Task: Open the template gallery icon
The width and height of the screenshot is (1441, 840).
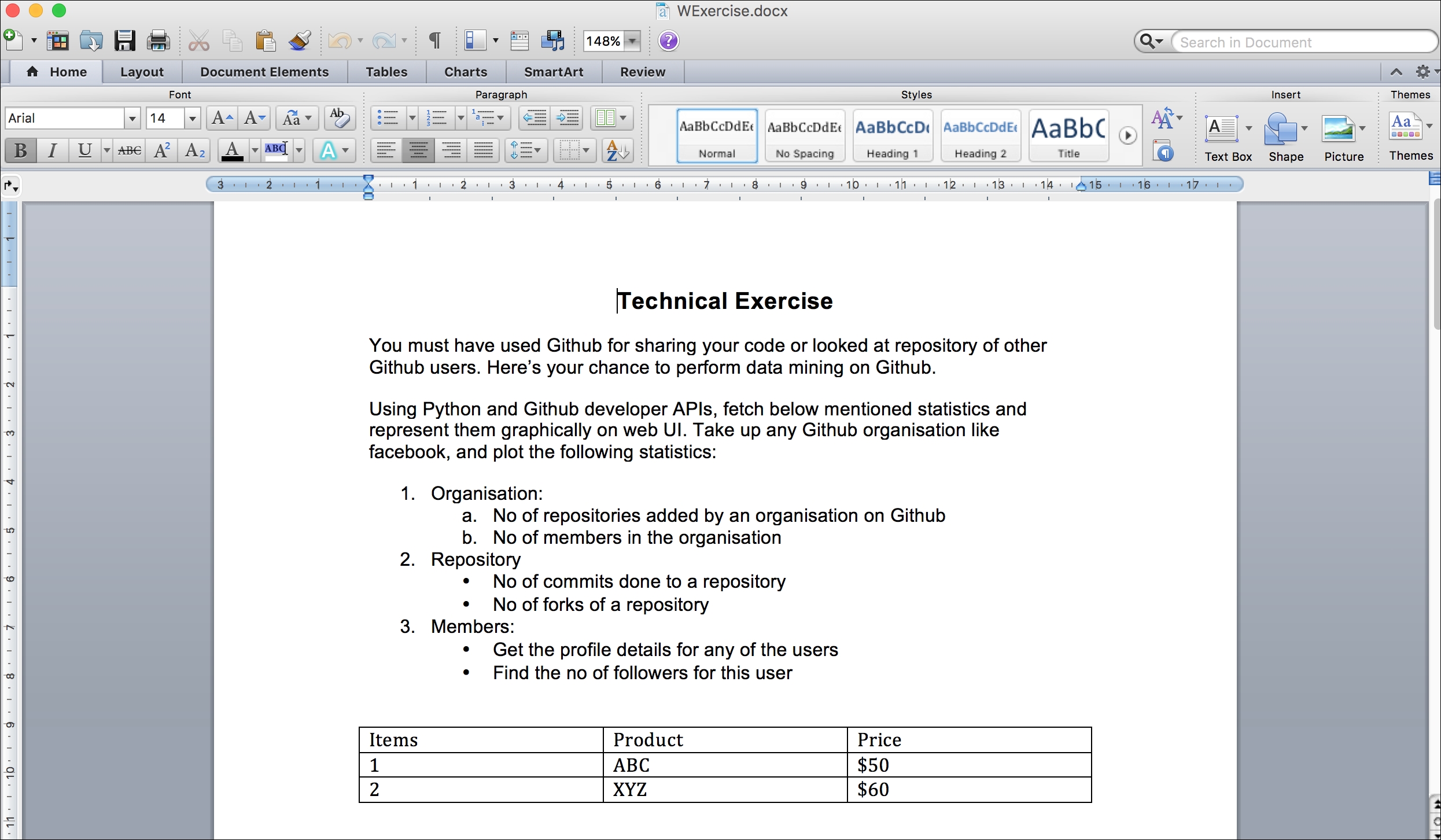Action: point(58,41)
